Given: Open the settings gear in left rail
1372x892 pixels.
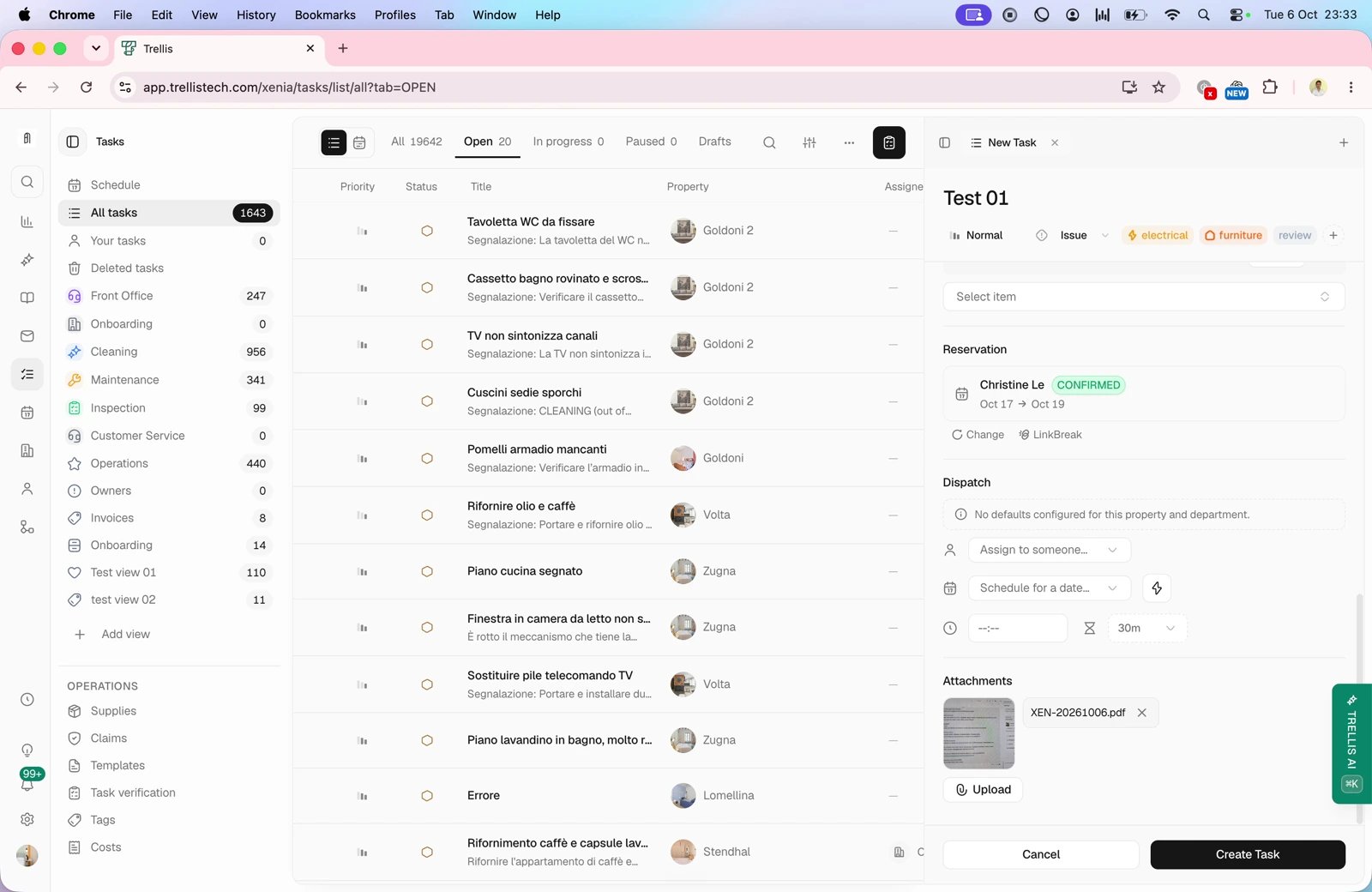Looking at the screenshot, I should coord(27,819).
